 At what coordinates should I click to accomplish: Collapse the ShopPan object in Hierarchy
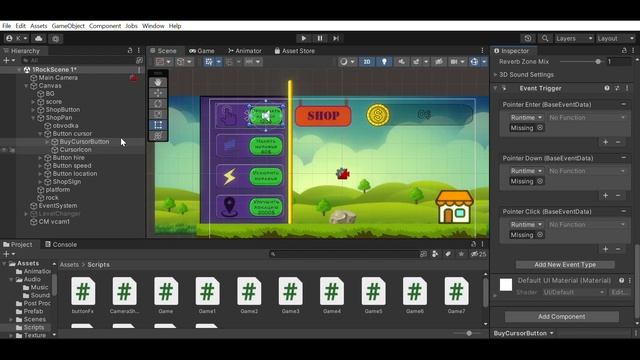pyautogui.click(x=33, y=118)
